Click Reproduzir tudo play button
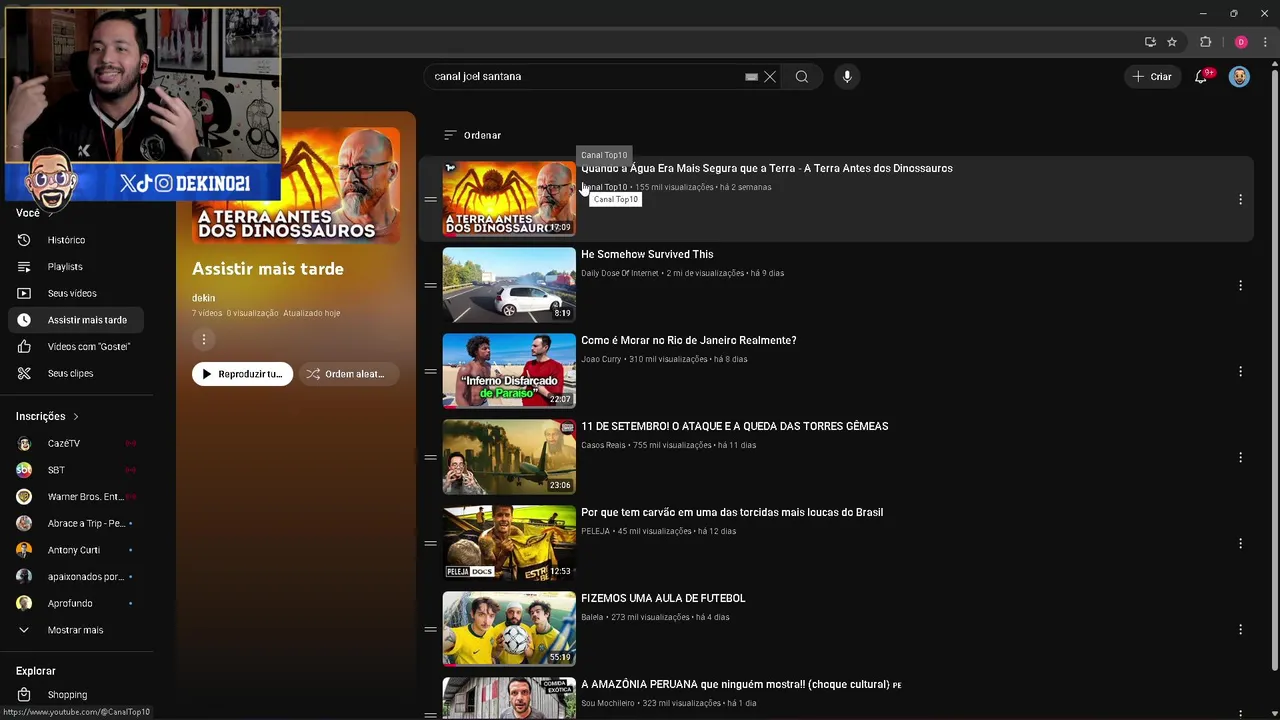 point(242,374)
